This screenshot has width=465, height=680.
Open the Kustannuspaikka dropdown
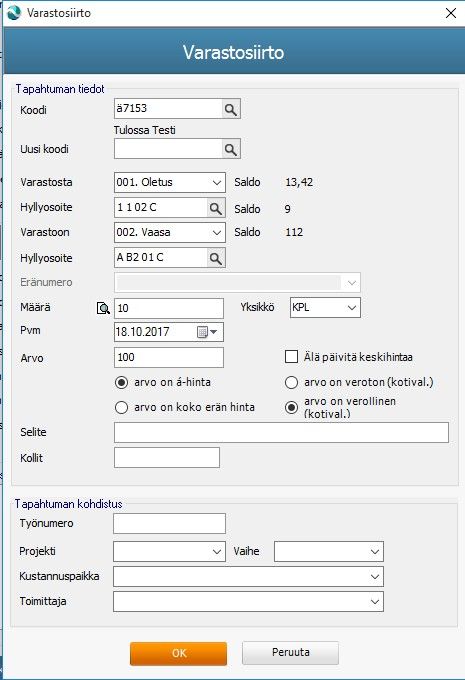pyautogui.click(x=375, y=577)
